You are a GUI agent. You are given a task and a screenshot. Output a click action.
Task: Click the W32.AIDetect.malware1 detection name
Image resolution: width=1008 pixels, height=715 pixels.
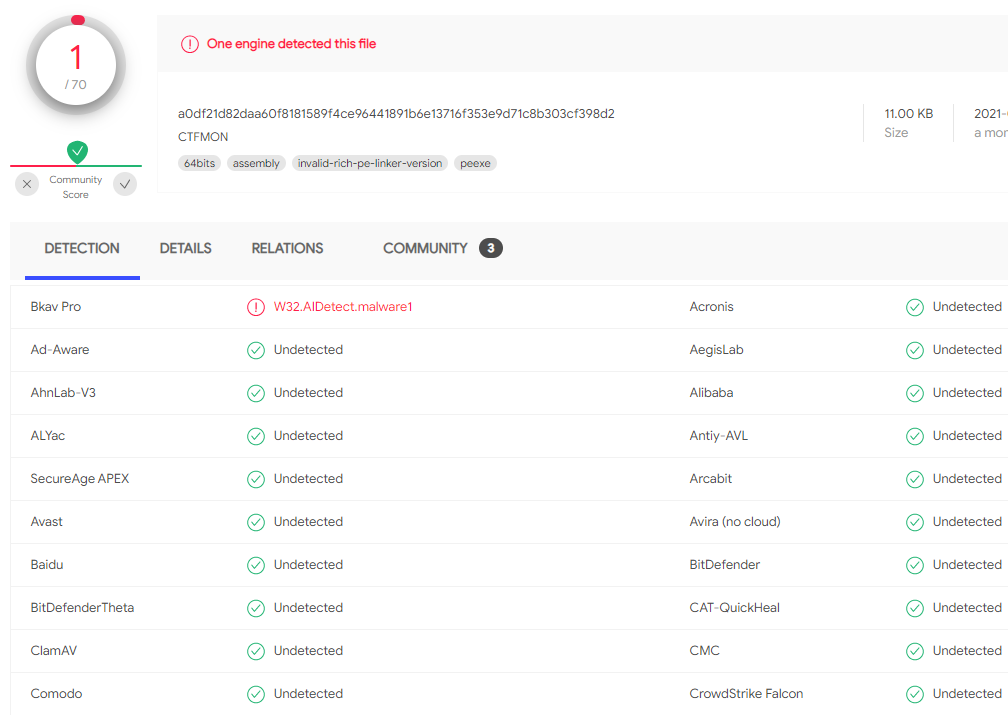click(343, 307)
